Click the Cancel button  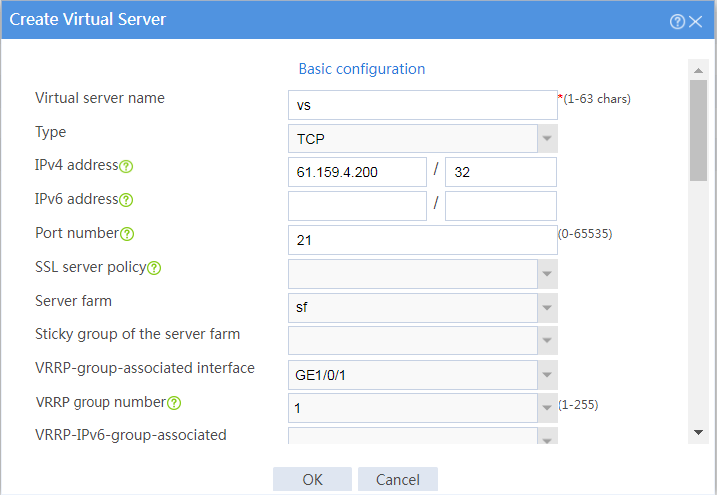click(398, 479)
